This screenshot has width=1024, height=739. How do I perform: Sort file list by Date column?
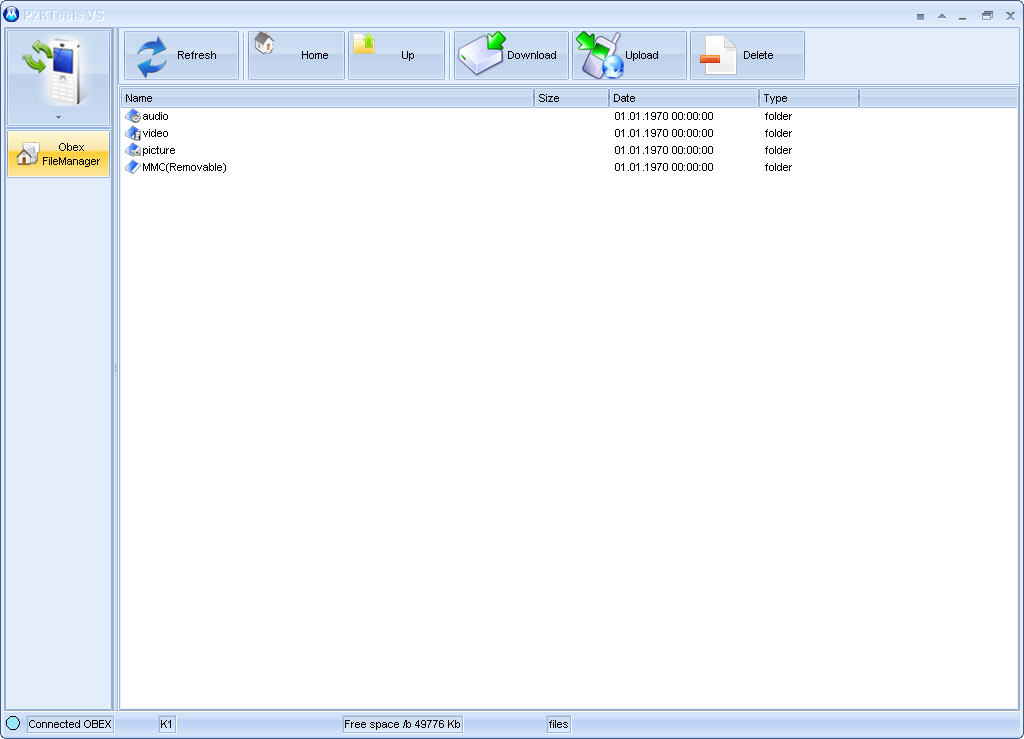[684, 98]
